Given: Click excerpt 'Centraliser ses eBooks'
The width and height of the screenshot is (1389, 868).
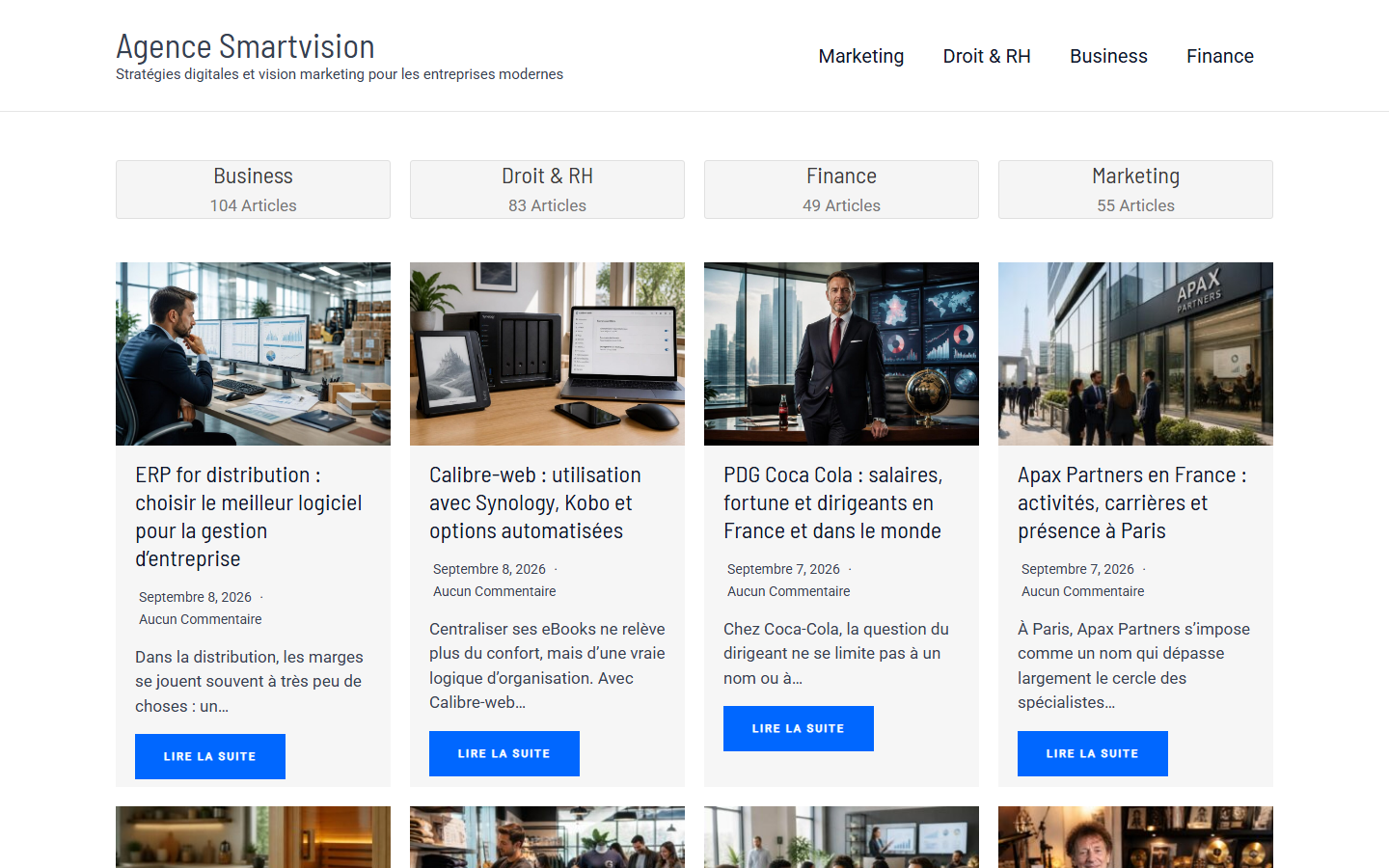Looking at the screenshot, I should [547, 665].
